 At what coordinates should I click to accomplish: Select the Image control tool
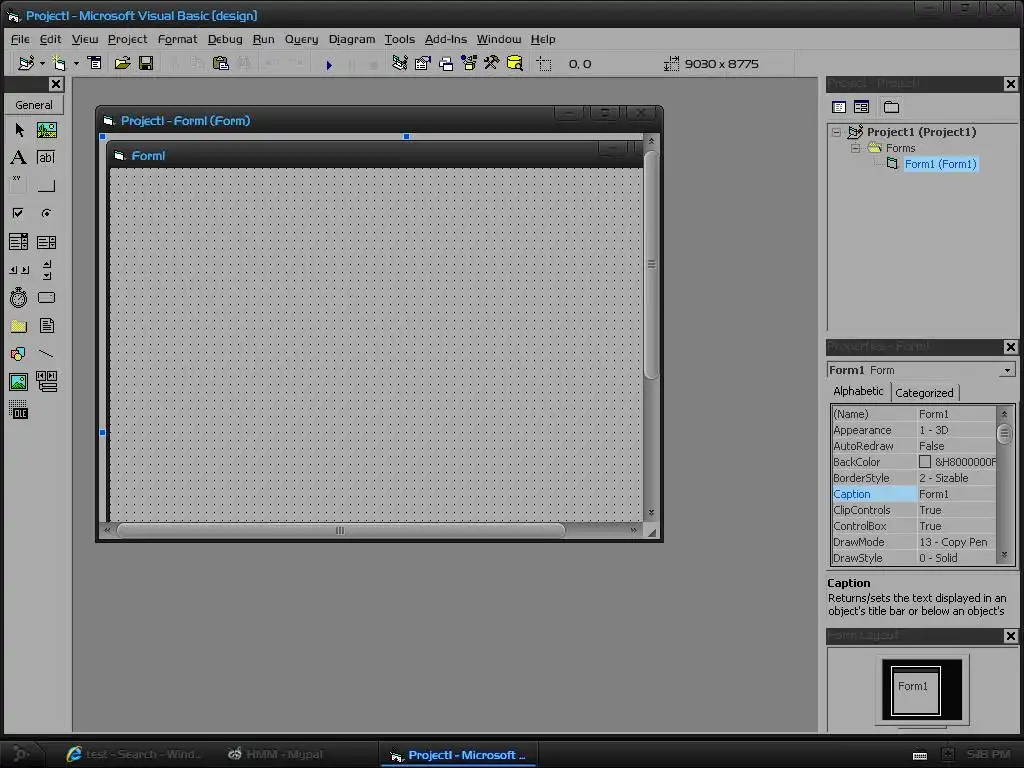coord(19,381)
